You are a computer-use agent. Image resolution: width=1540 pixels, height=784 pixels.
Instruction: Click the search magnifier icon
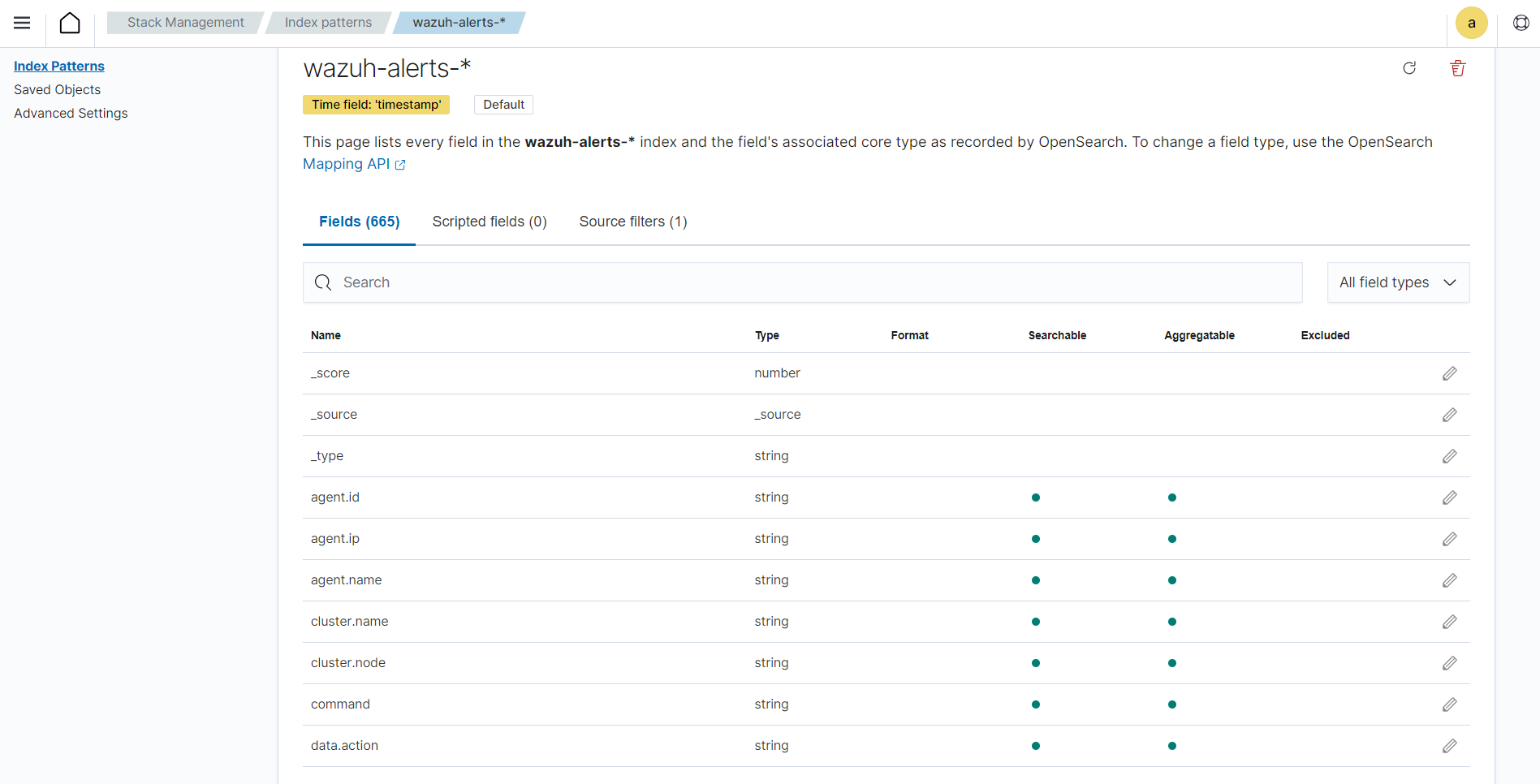point(323,282)
